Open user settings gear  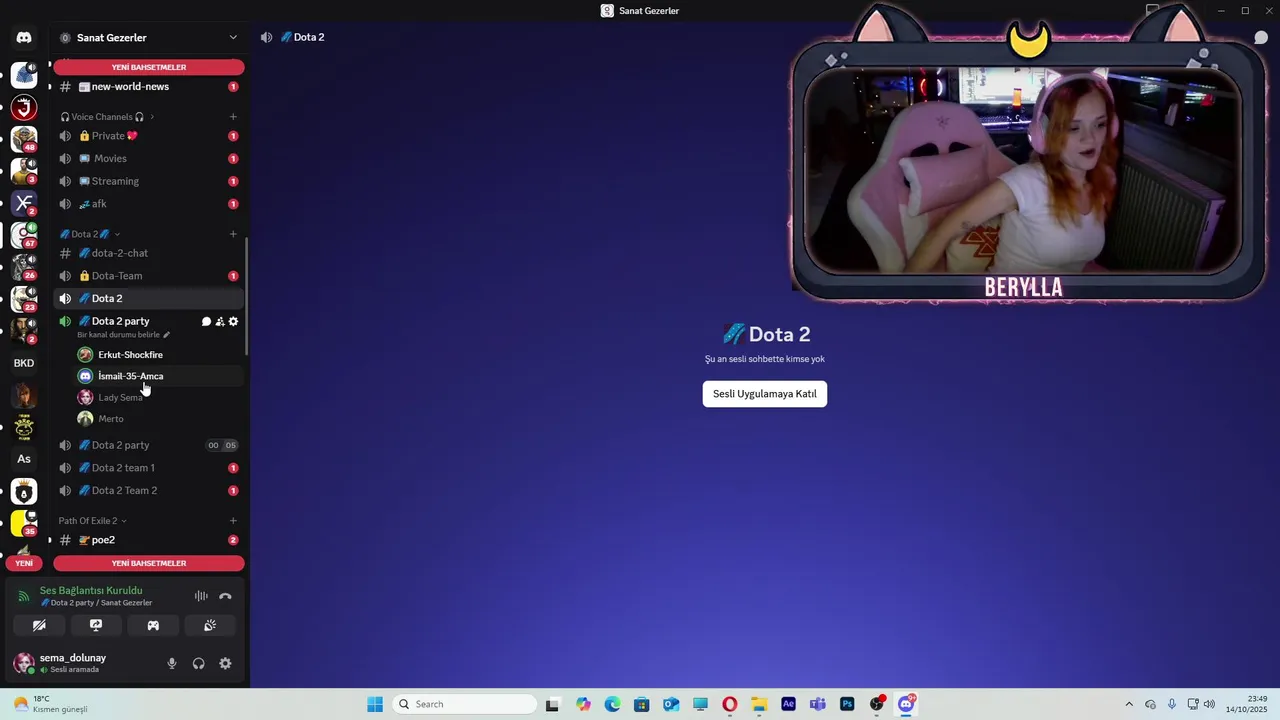(x=225, y=663)
